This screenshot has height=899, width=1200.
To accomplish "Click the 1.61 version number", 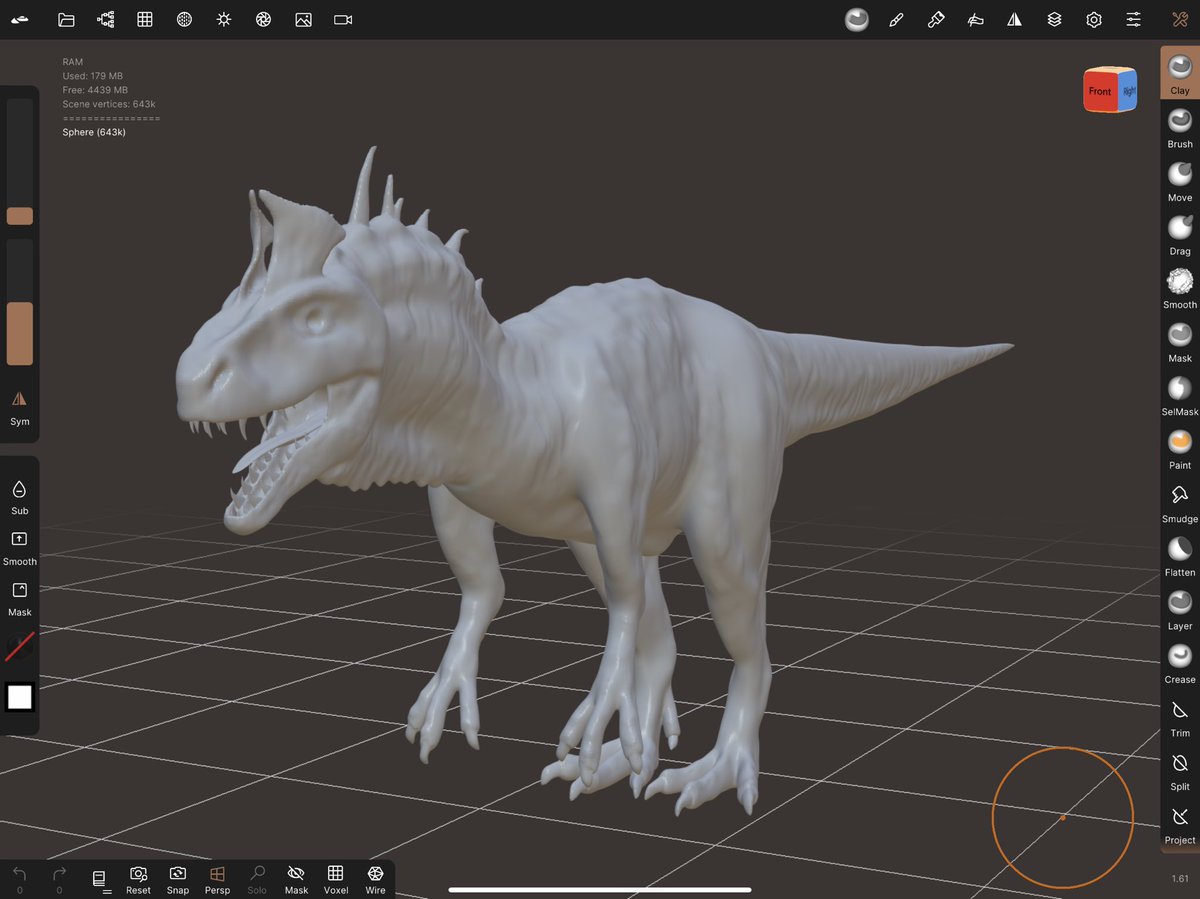I will pos(1180,878).
